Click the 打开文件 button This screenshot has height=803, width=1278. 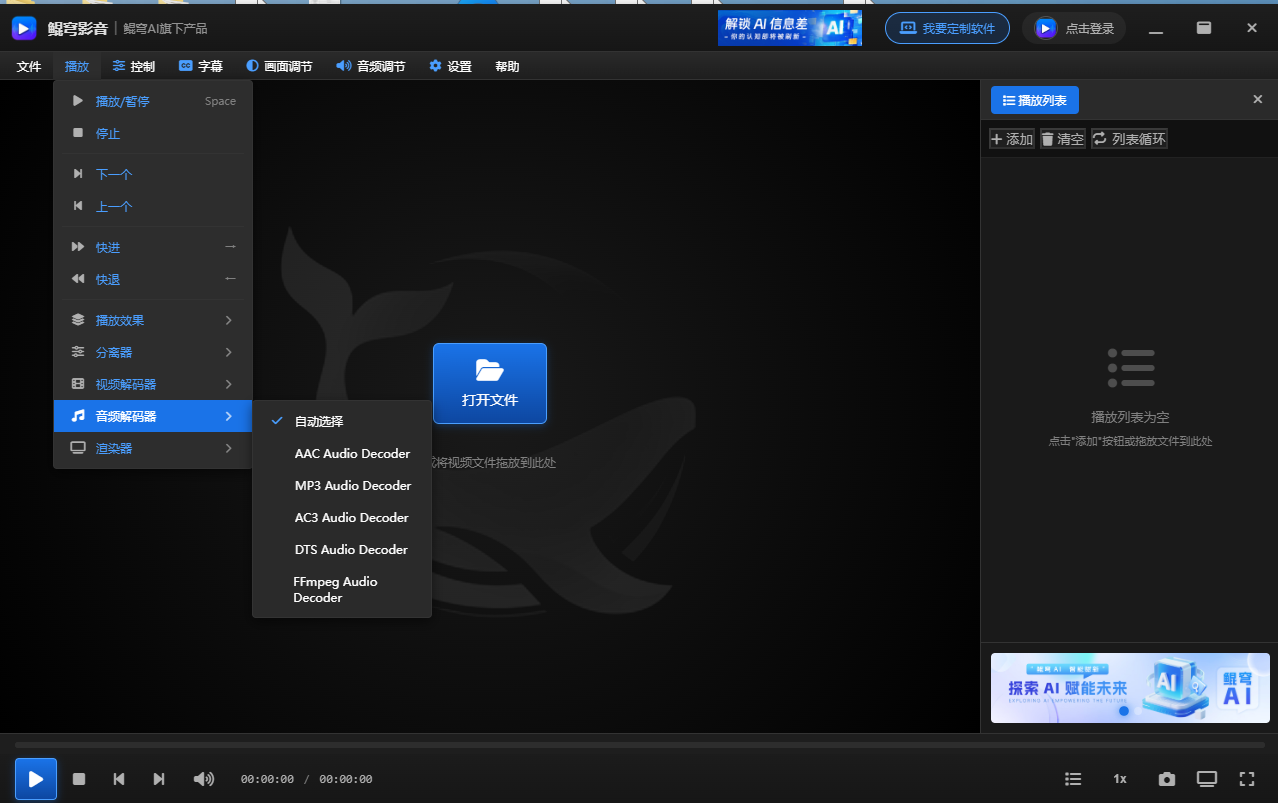click(x=490, y=383)
